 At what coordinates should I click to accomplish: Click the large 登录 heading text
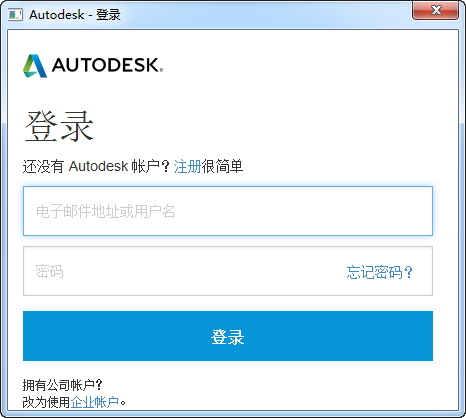click(59, 126)
